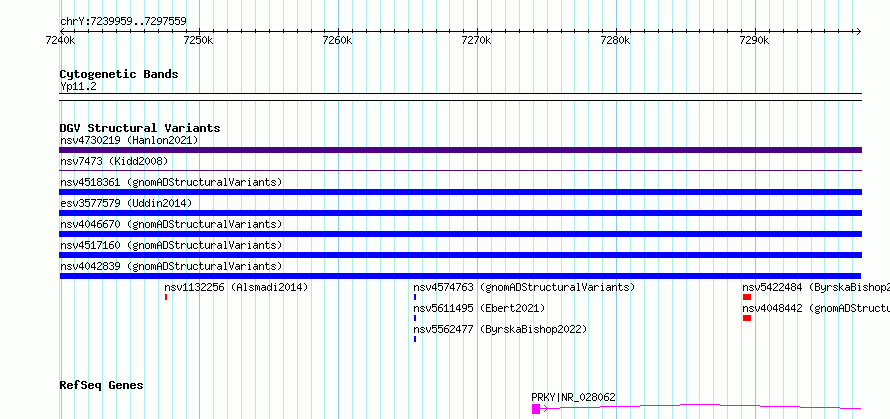
Task: Click the DGV Structural Variants track title
Action: pos(140,128)
